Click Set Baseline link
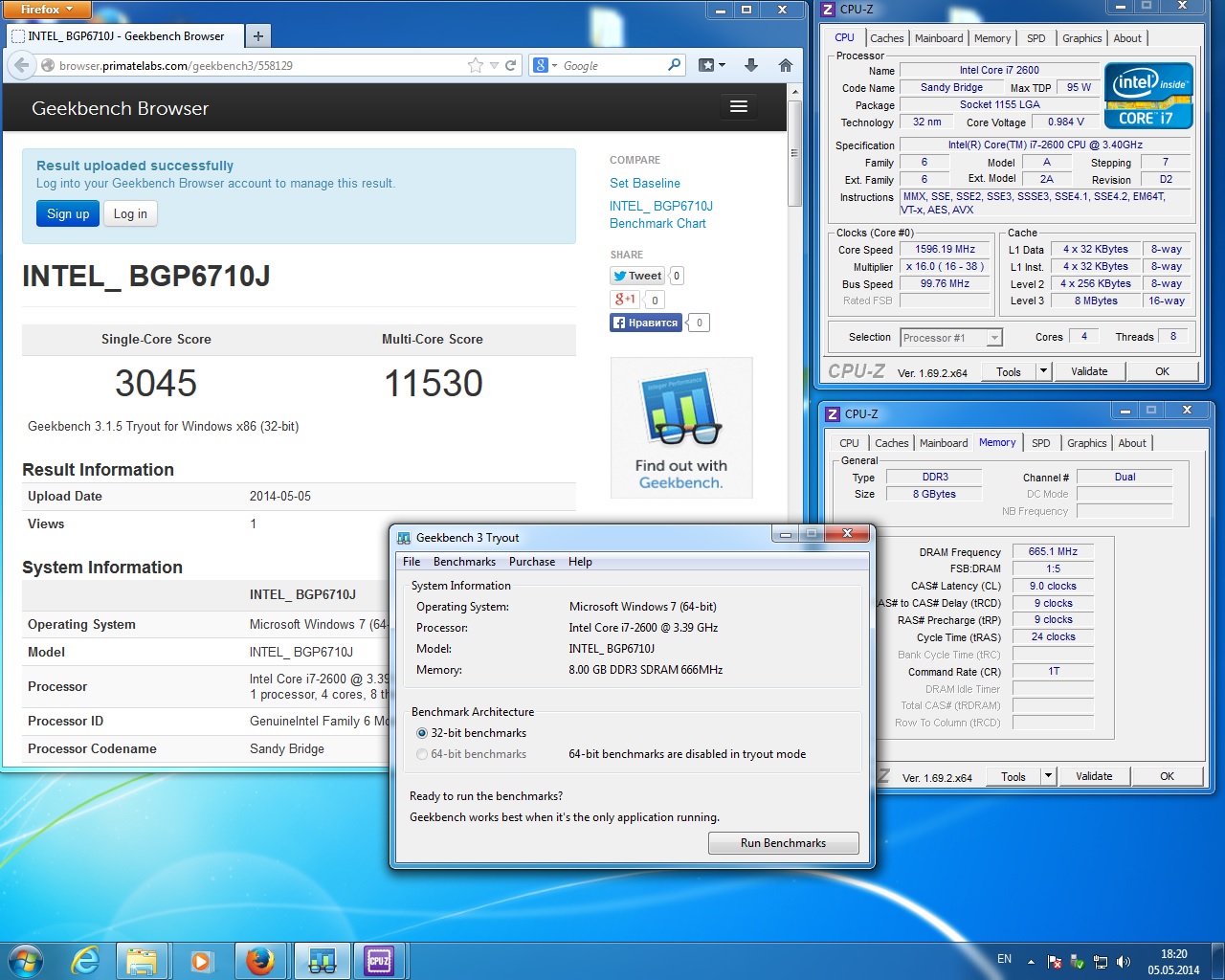The height and width of the screenshot is (980, 1225). click(x=645, y=183)
